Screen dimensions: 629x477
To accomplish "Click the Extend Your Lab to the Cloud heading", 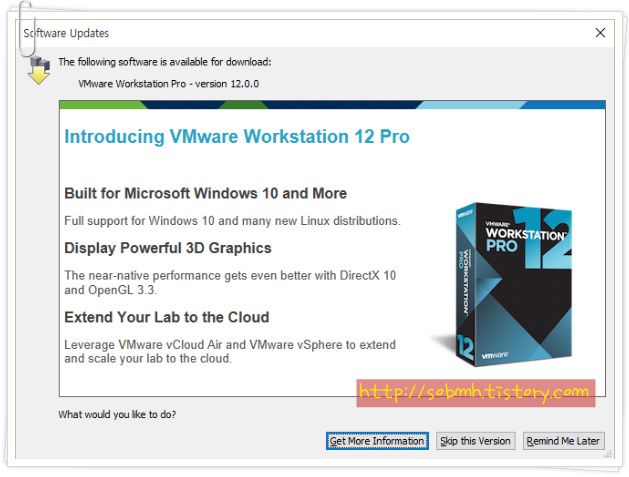I will point(166,317).
